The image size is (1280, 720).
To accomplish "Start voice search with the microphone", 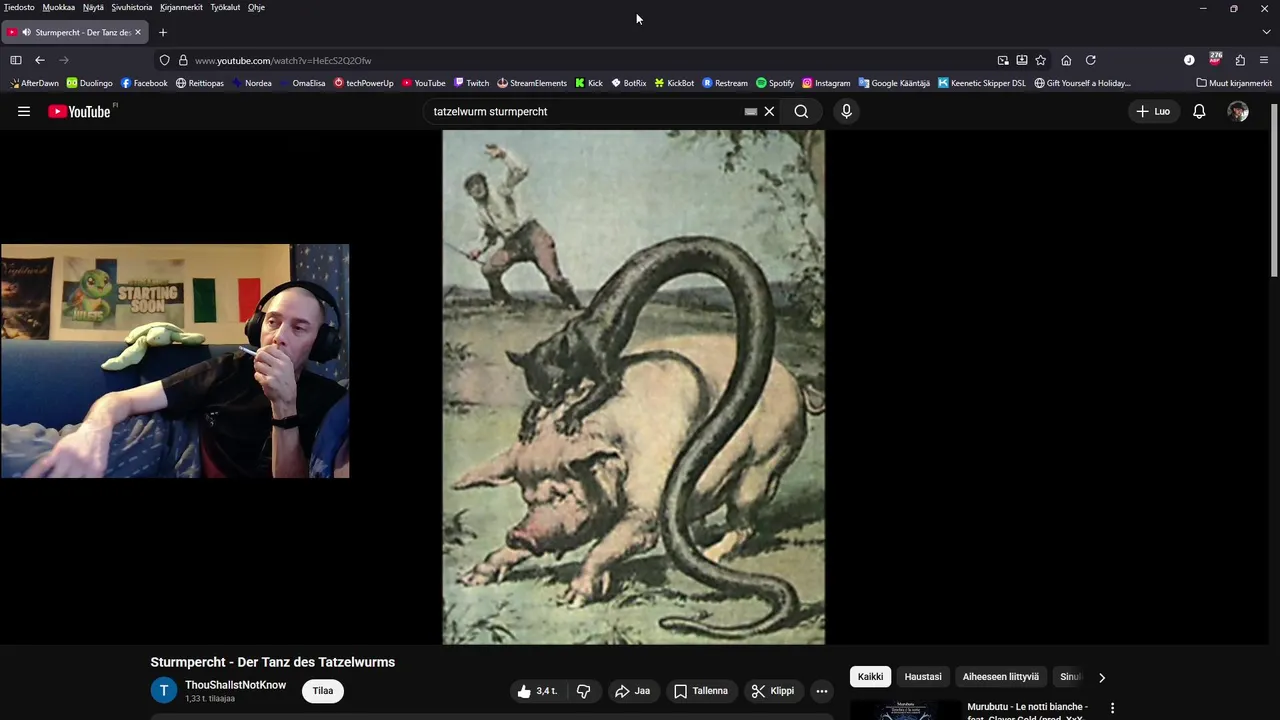I will [846, 112].
